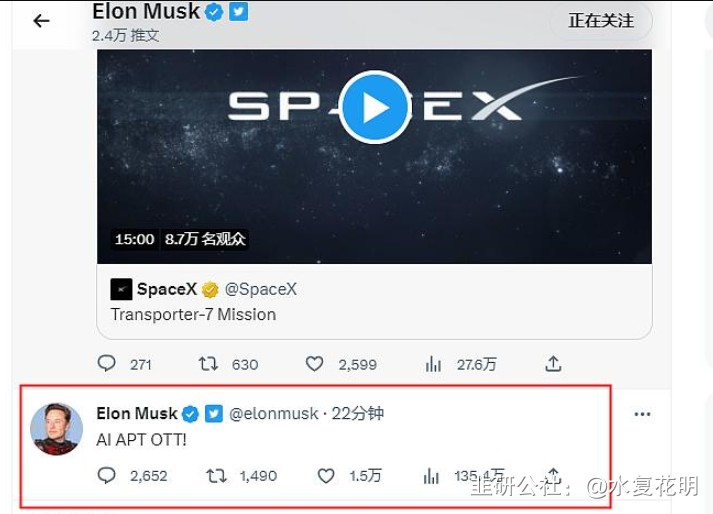Open the @elonmusk handle link
713x514 pixels.
click(x=274, y=413)
